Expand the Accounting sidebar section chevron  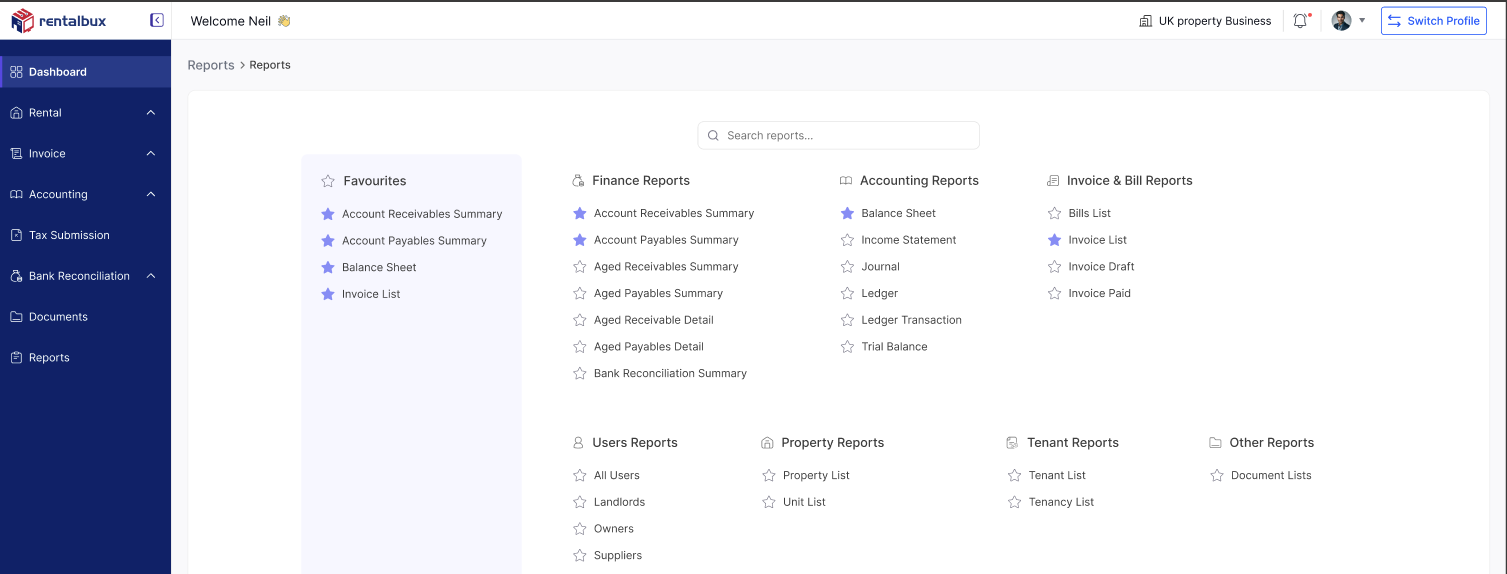pyautogui.click(x=151, y=195)
